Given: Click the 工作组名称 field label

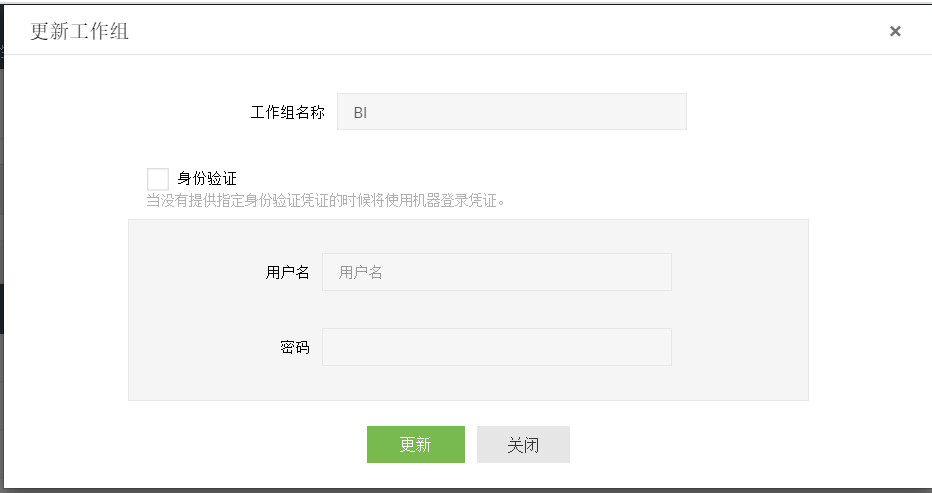Looking at the screenshot, I should click(287, 112).
